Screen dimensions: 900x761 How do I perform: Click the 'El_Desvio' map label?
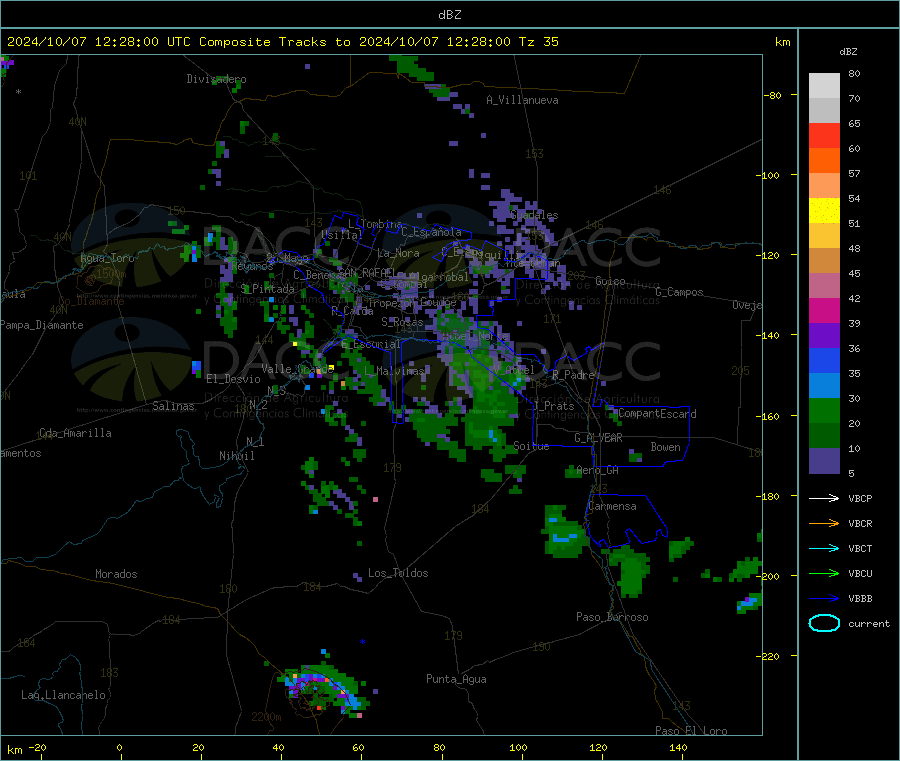(x=233, y=379)
